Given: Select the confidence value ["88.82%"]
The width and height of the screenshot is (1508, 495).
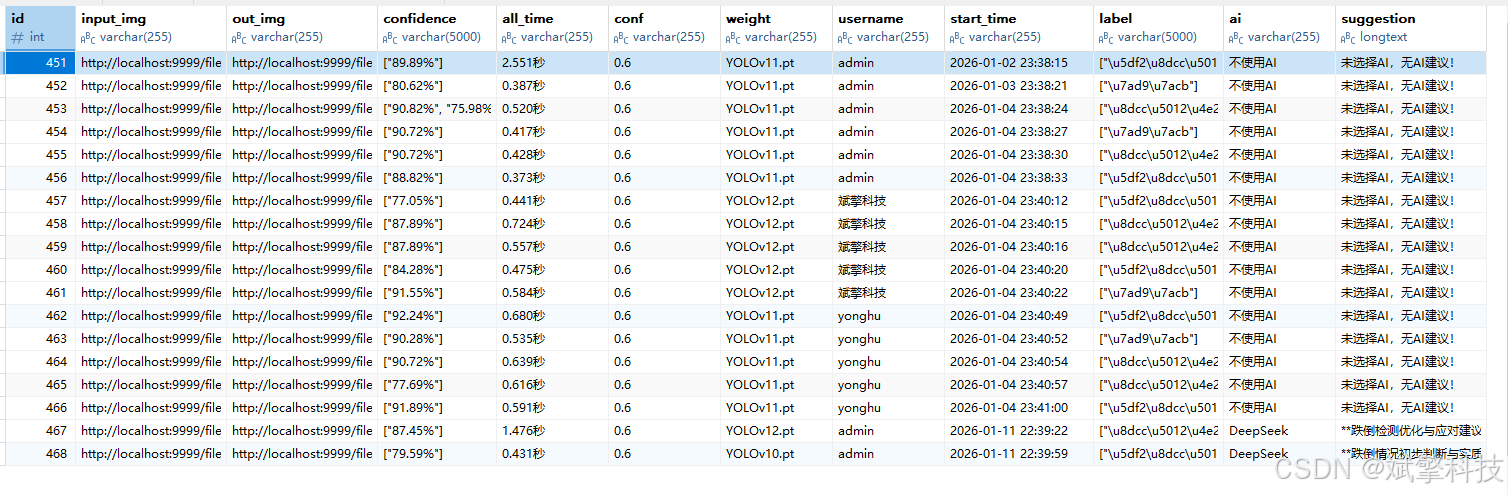Looking at the screenshot, I should point(413,177).
